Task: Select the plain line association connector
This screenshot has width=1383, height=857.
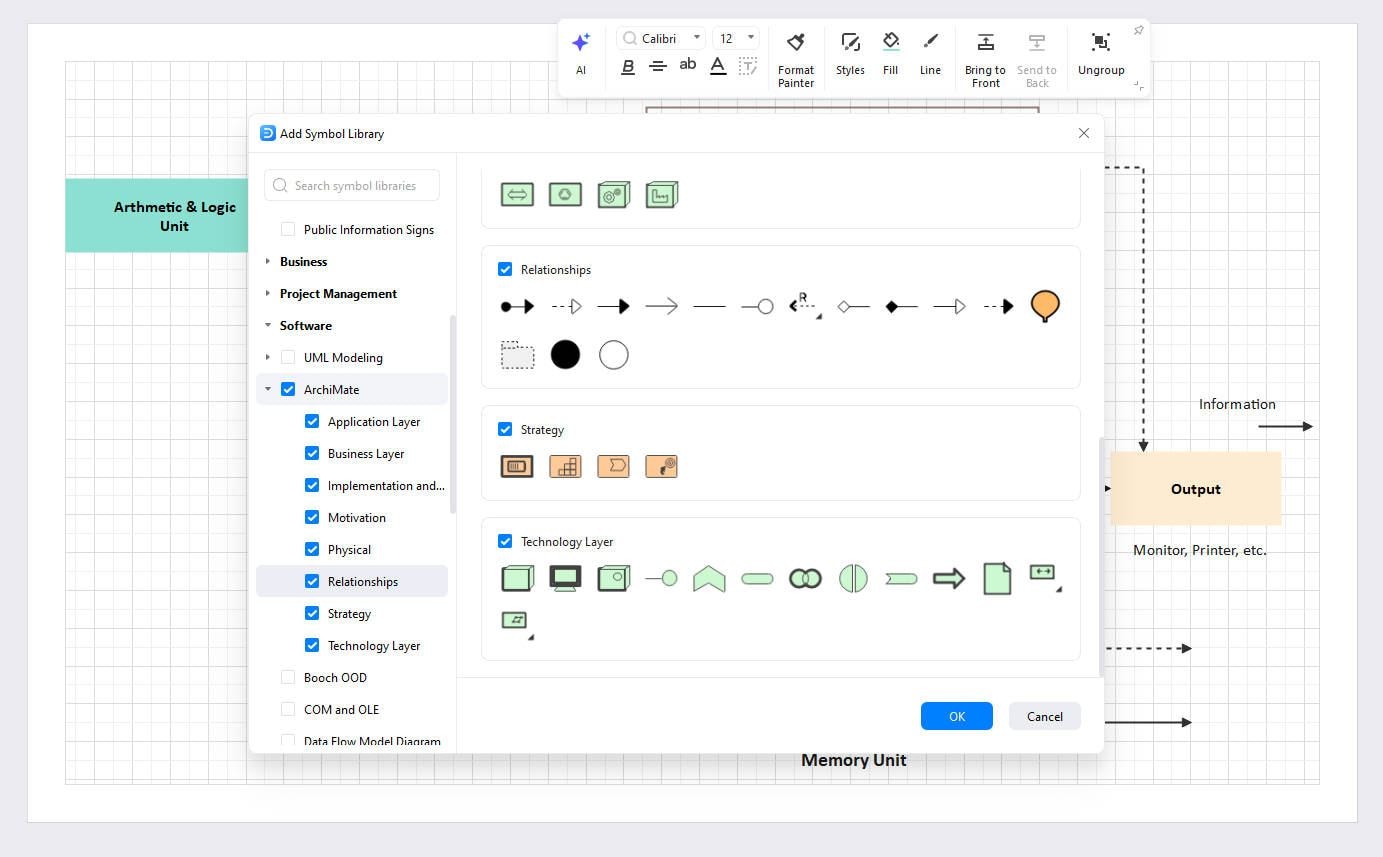Action: (709, 307)
